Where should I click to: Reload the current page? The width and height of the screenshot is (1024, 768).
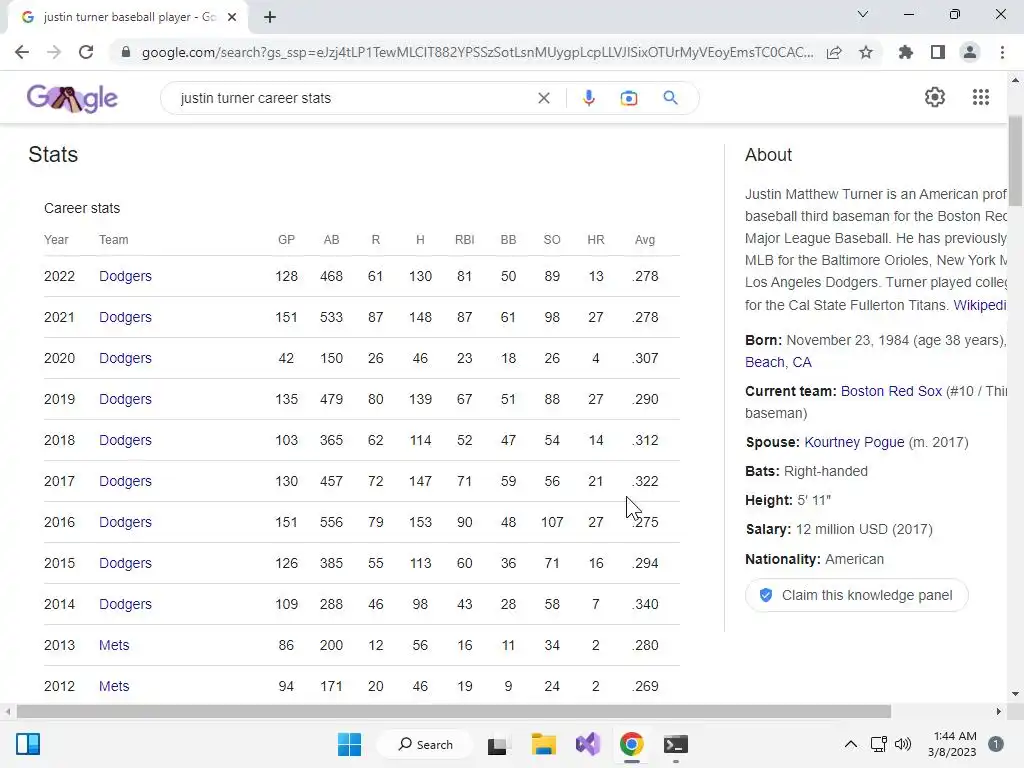86,52
